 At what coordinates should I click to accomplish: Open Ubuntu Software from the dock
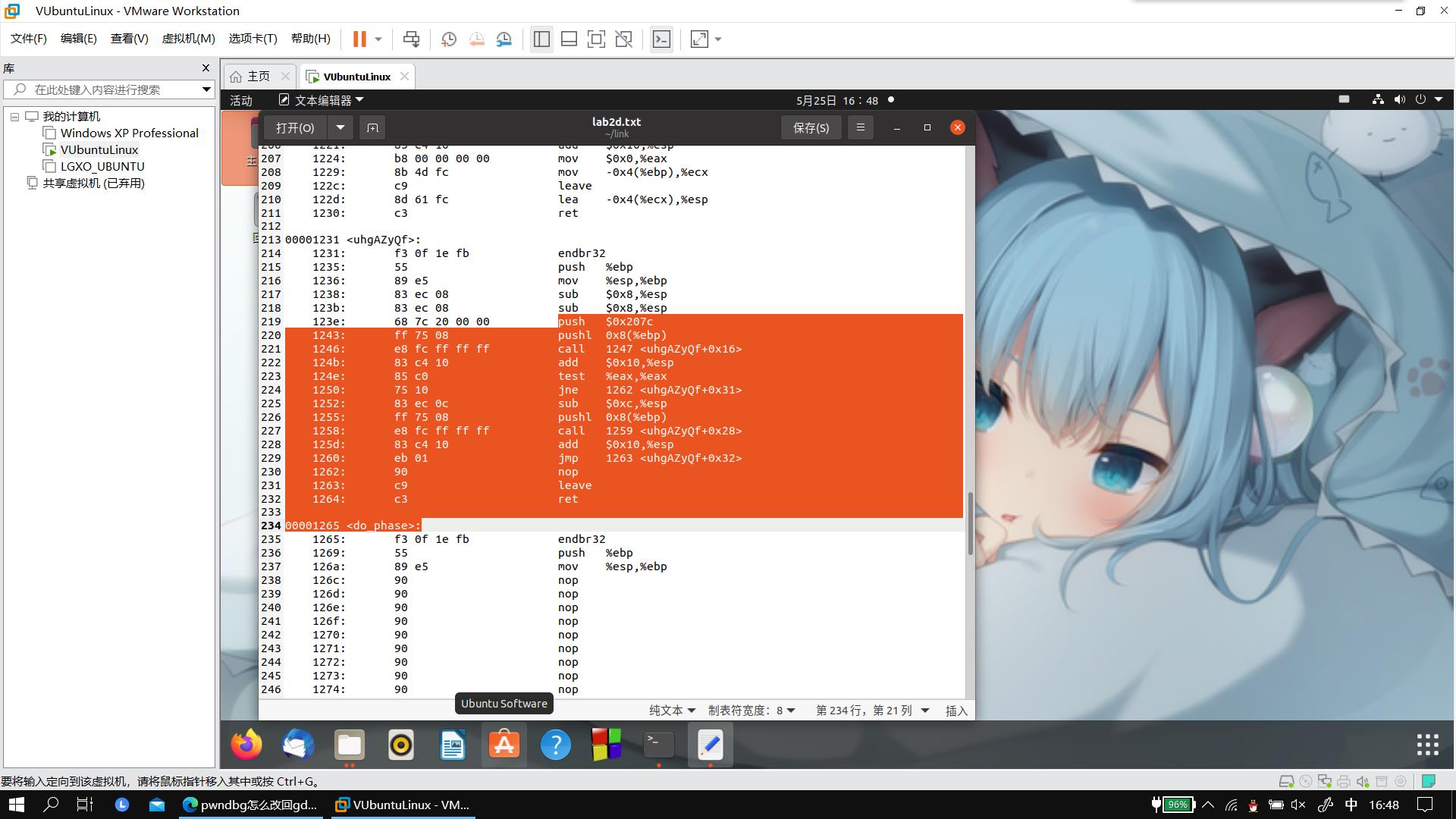[504, 745]
